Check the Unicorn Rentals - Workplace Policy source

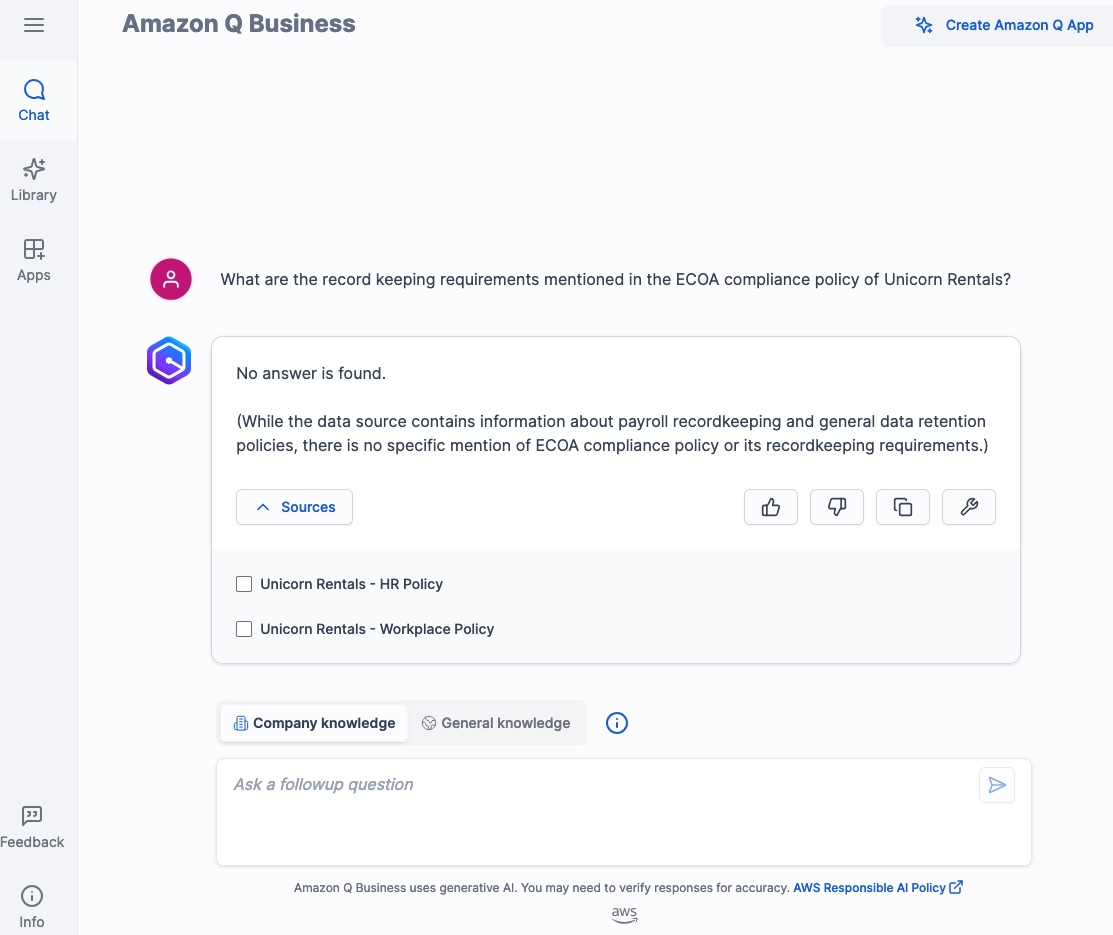[244, 629]
